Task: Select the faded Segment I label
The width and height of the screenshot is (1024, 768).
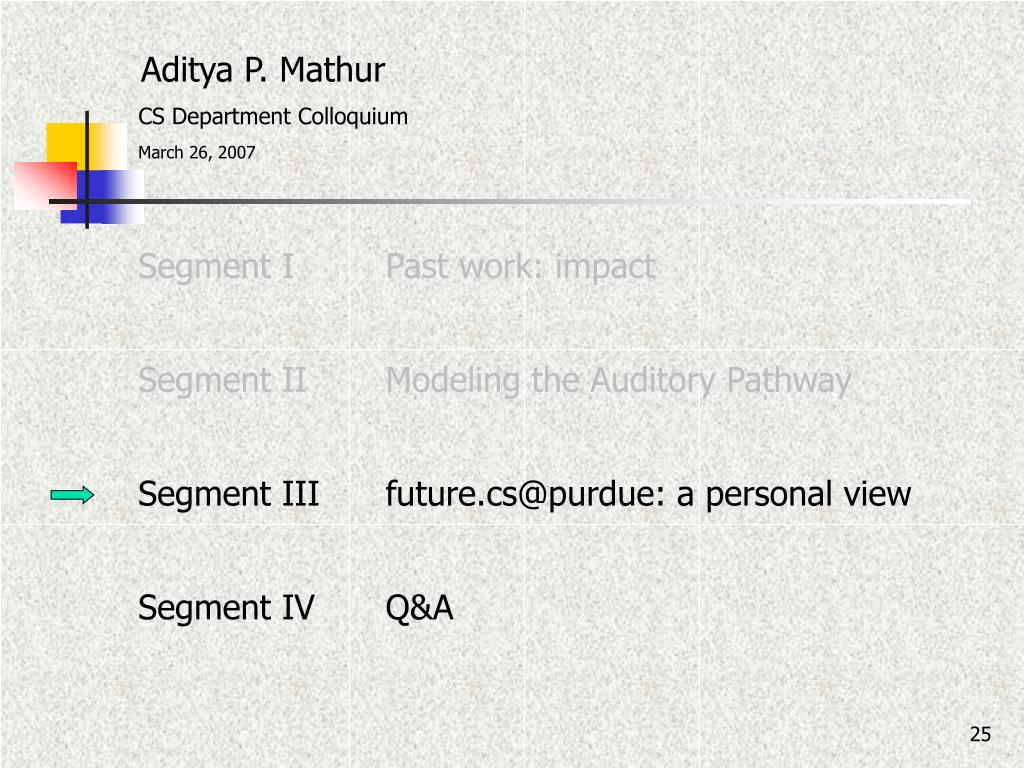Action: pyautogui.click(x=216, y=266)
